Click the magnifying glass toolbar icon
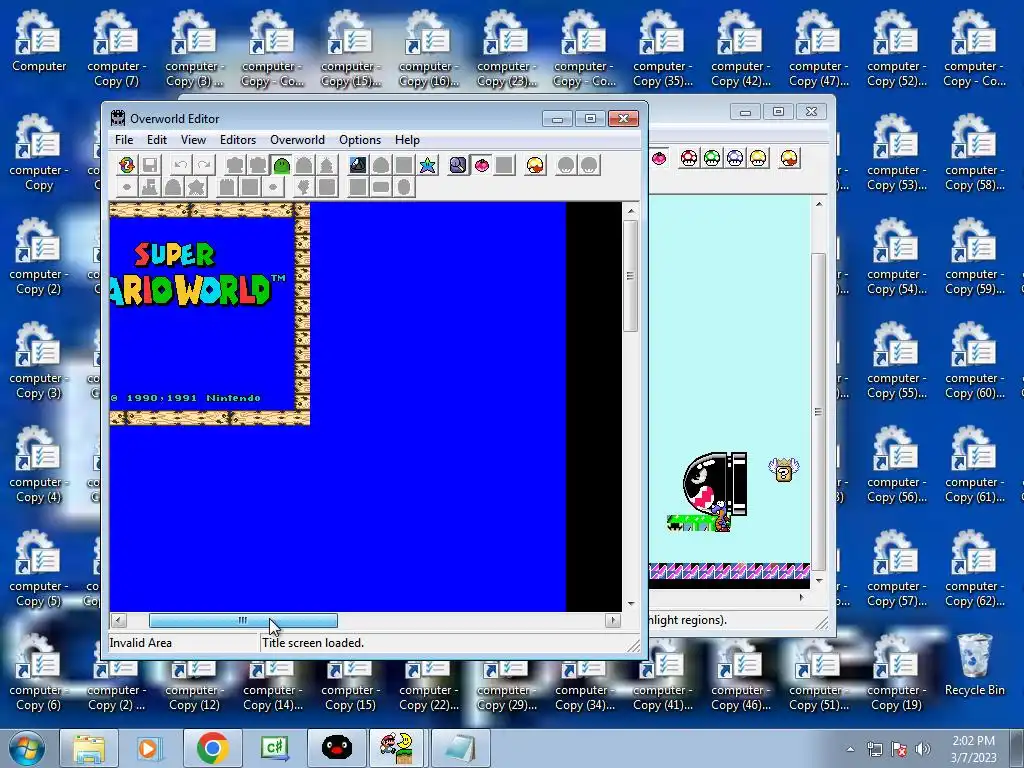Screen dimensions: 1024x768 coord(458,165)
